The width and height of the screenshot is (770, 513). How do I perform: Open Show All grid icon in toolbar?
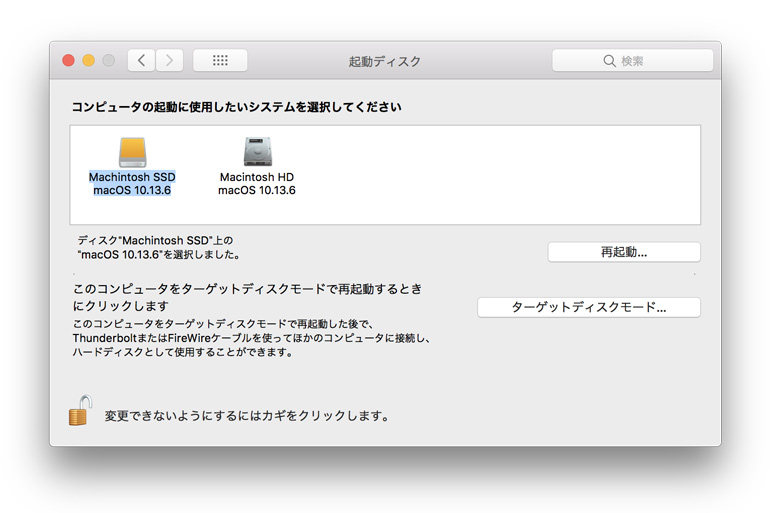(220, 61)
